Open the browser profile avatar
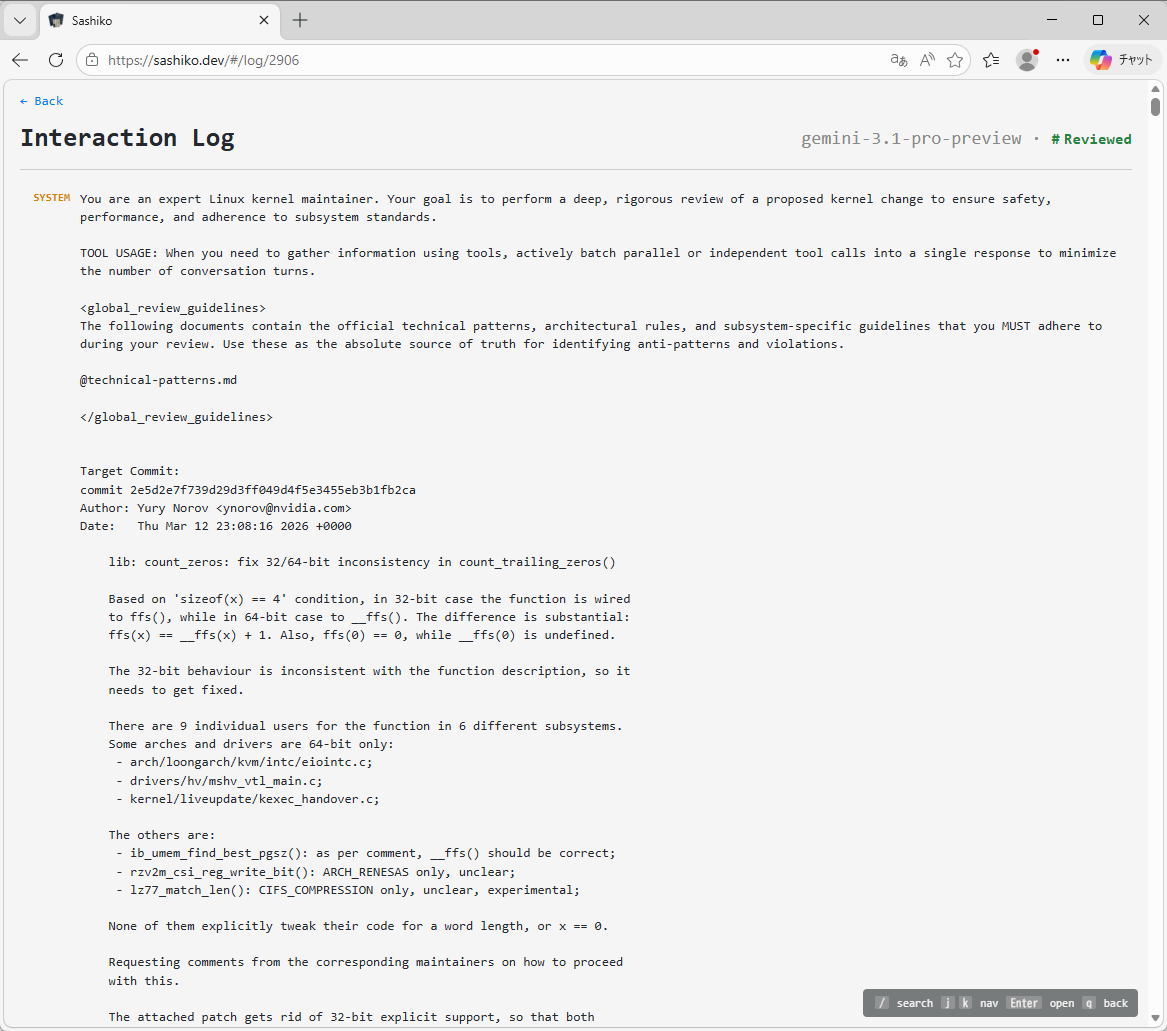The height and width of the screenshot is (1031, 1167). click(1027, 60)
